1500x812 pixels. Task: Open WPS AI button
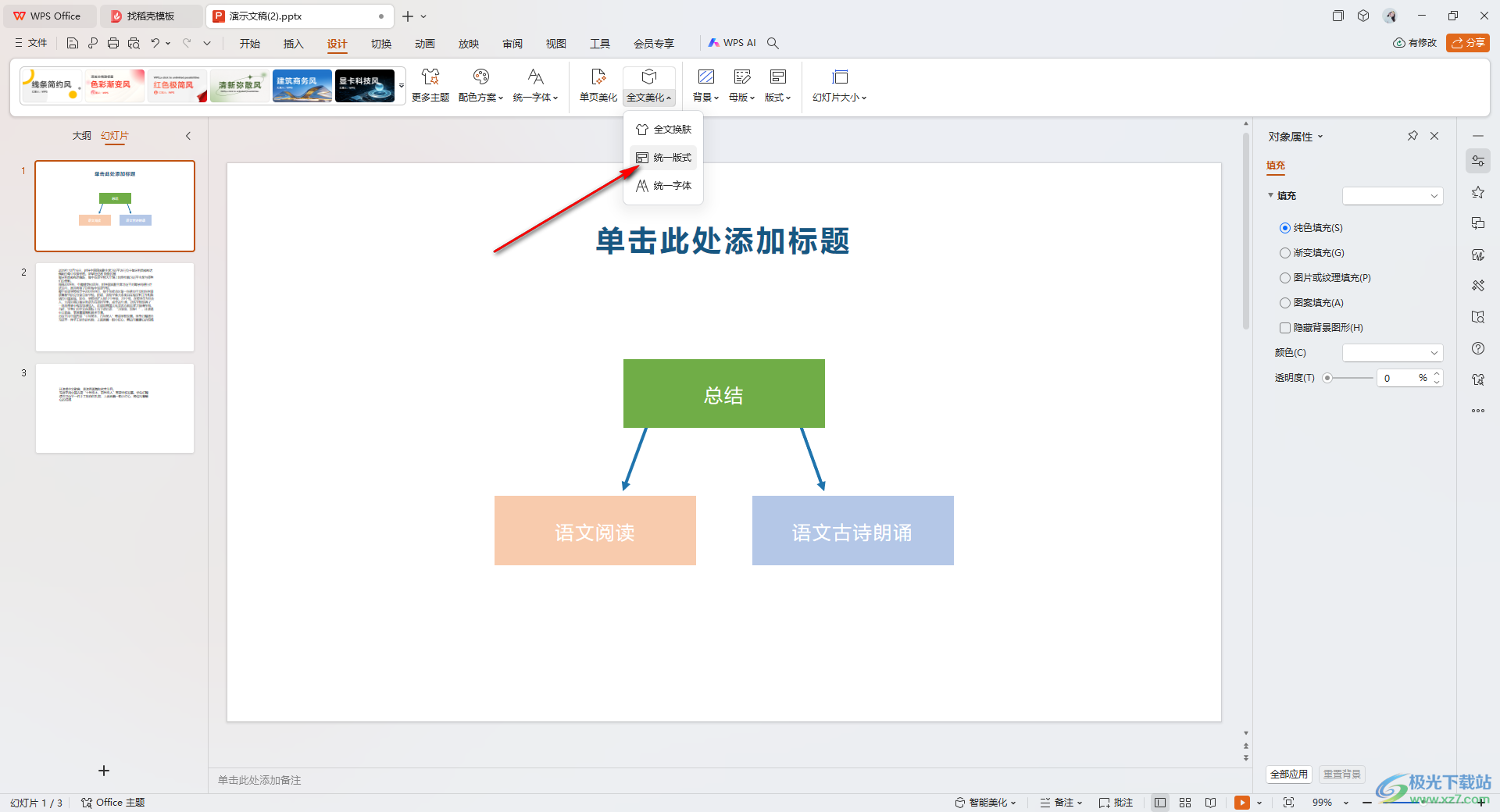[x=732, y=43]
